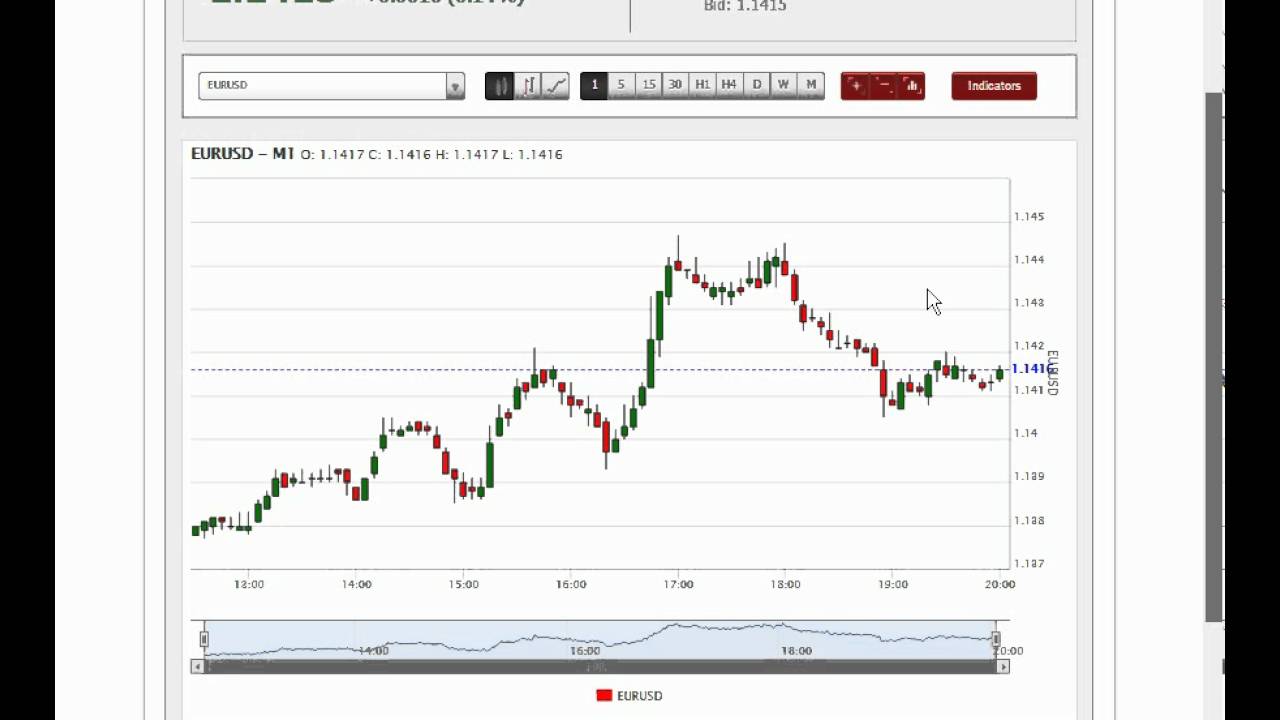
Task: Select the 1-minute timeframe
Action: coord(594,85)
